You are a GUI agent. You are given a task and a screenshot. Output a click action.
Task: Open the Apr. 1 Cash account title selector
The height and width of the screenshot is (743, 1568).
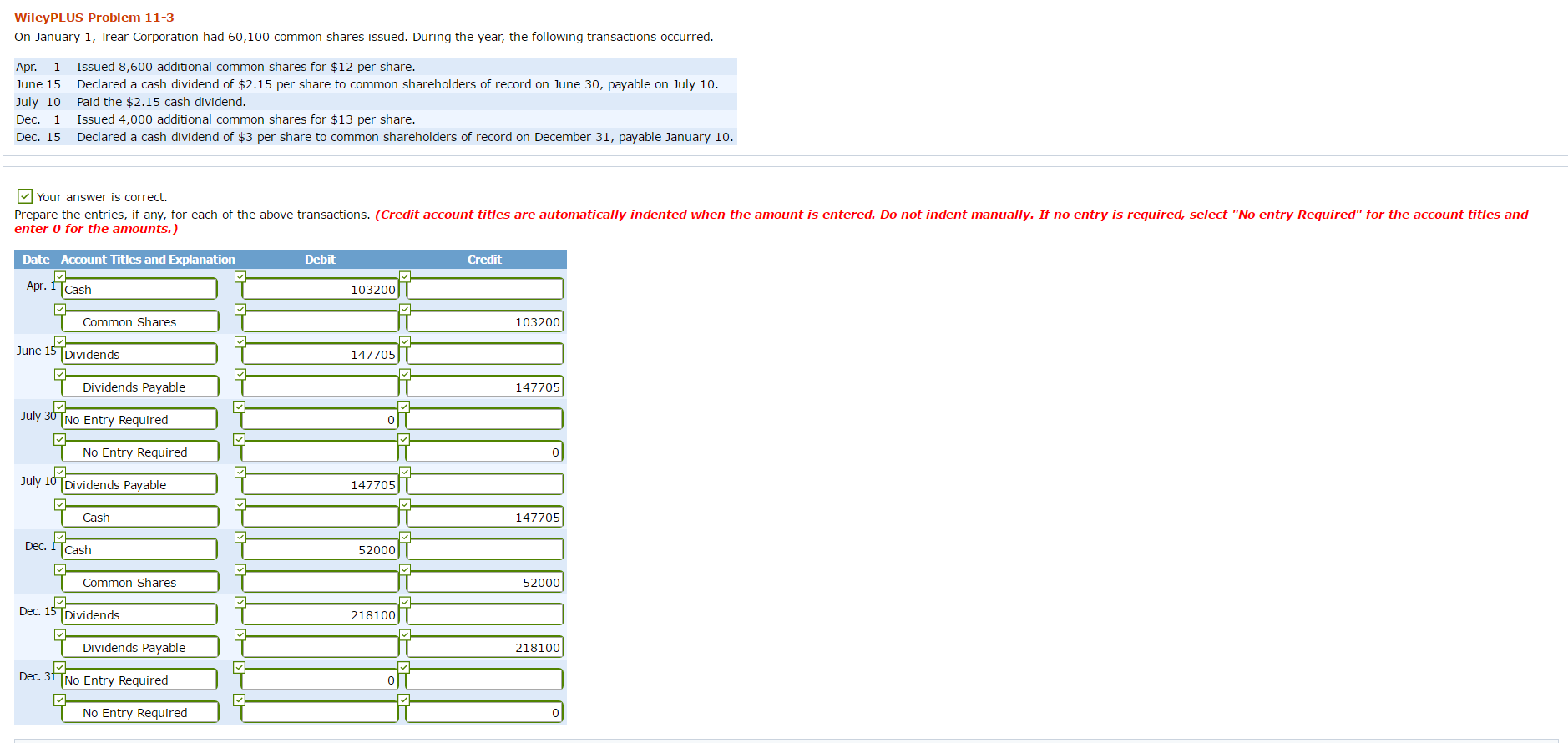coord(139,290)
